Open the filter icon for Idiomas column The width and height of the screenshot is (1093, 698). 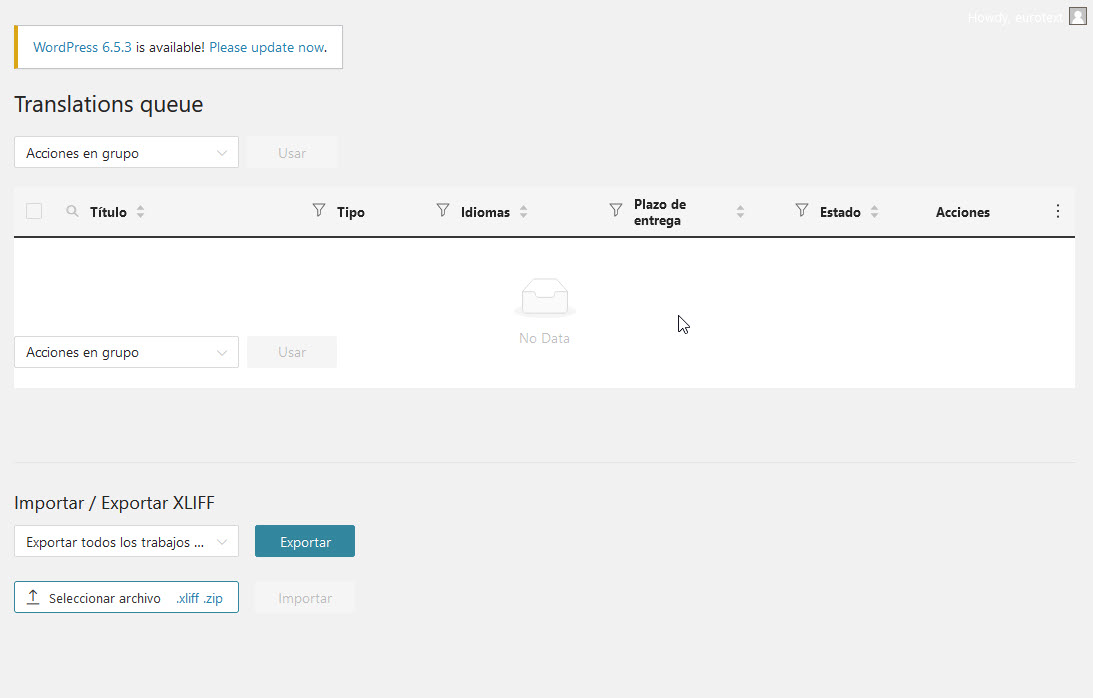(x=443, y=211)
